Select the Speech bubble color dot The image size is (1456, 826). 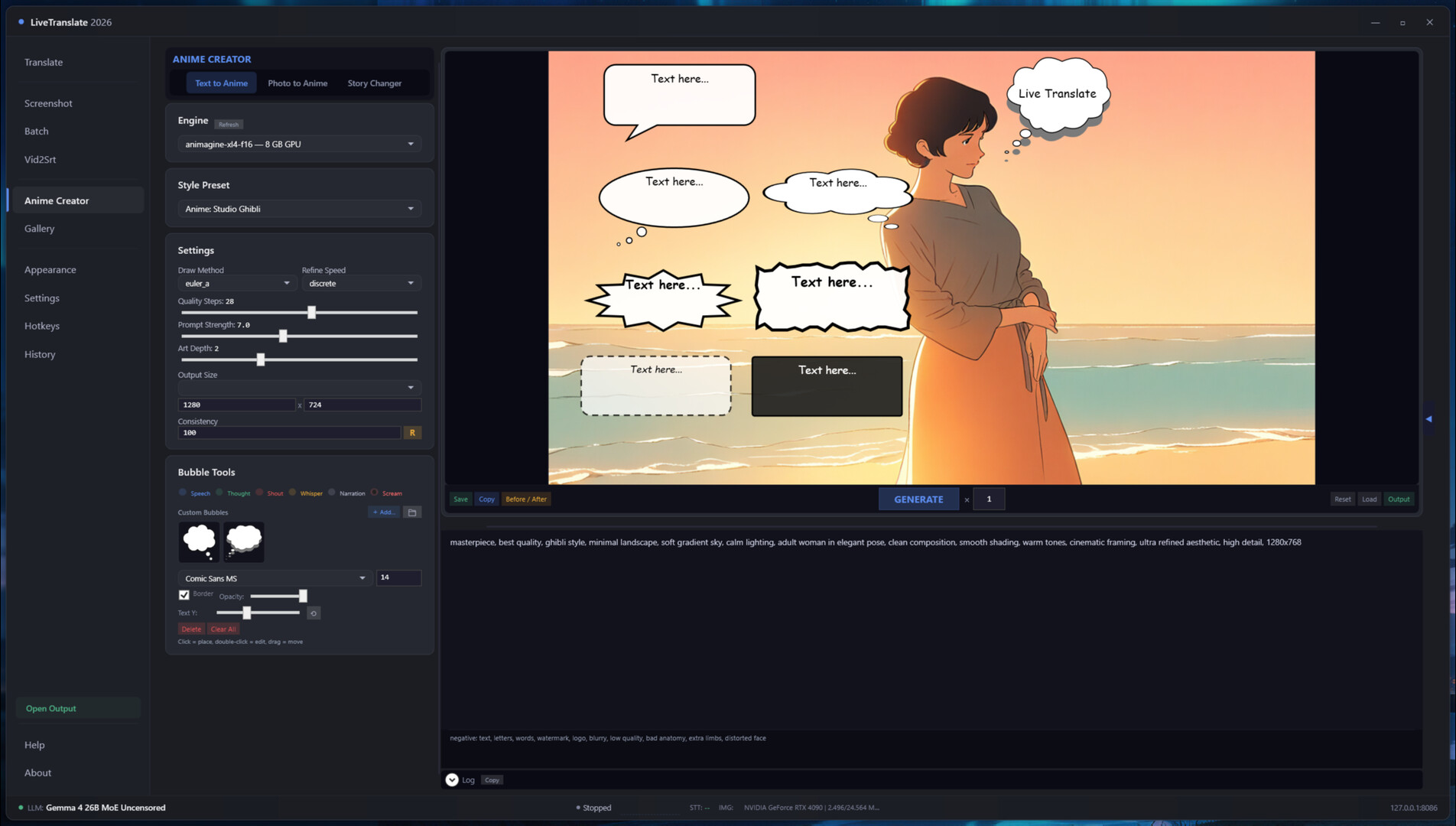pos(183,493)
